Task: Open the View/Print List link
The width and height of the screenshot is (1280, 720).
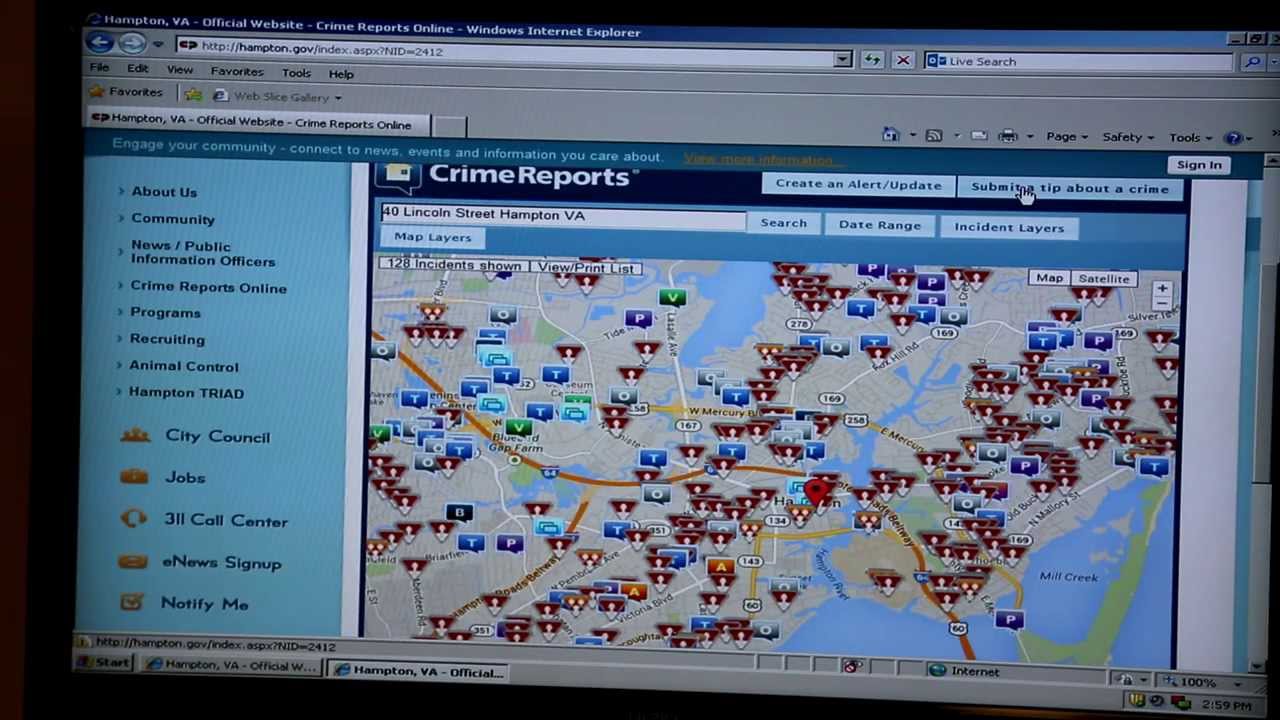Action: 585,267
